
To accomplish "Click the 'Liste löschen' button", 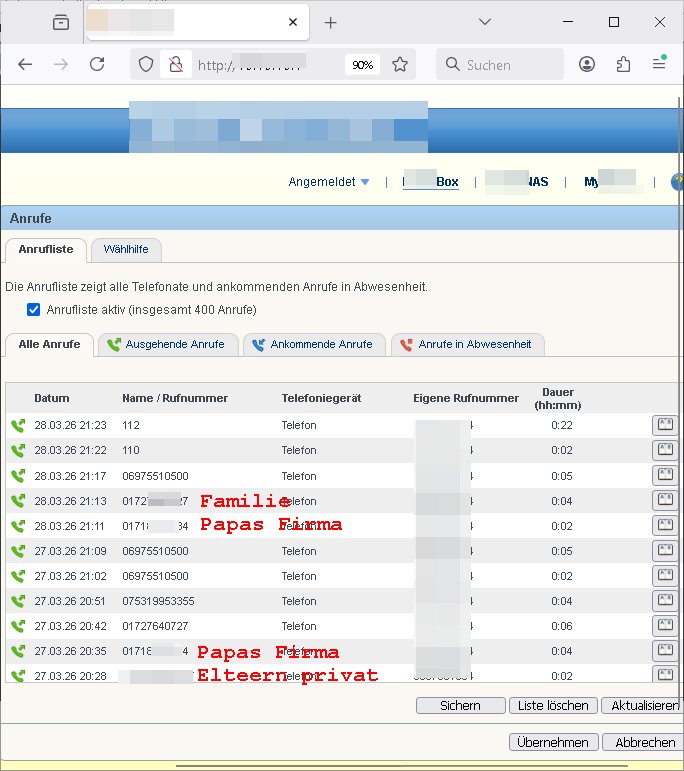I will click(553, 705).
